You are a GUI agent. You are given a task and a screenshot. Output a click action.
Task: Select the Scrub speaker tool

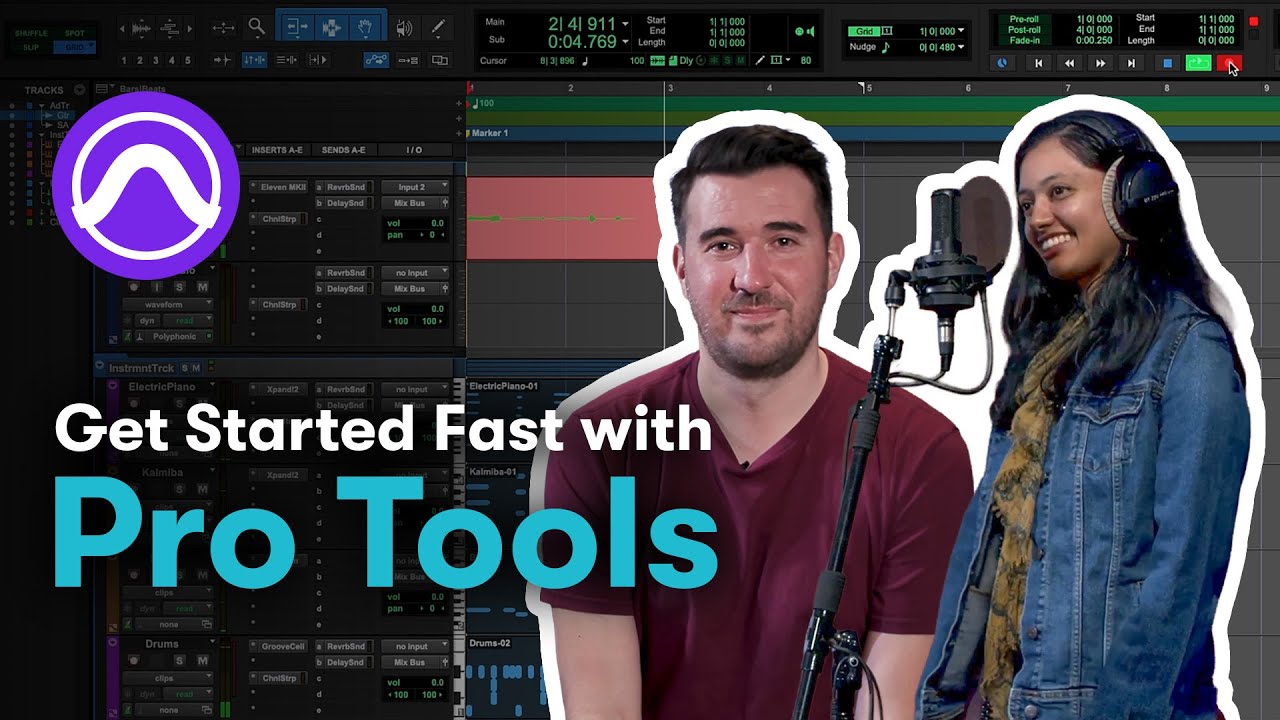coord(404,28)
